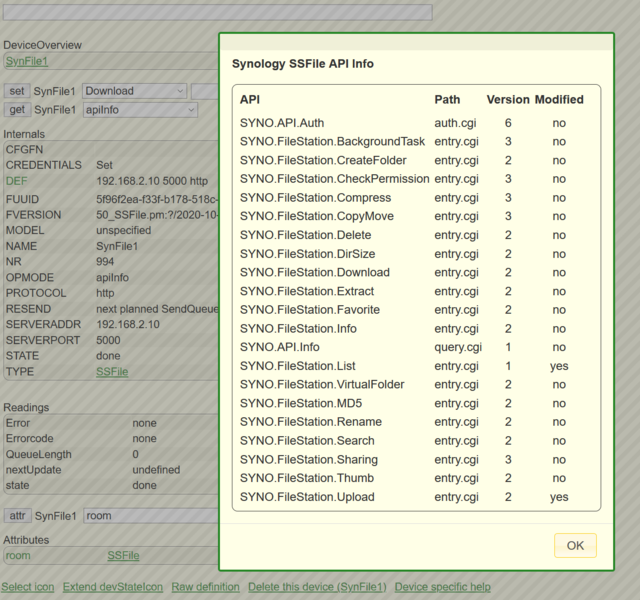Click SYNO.FileStation.List entry
The height and width of the screenshot is (600, 640).
(x=298, y=366)
